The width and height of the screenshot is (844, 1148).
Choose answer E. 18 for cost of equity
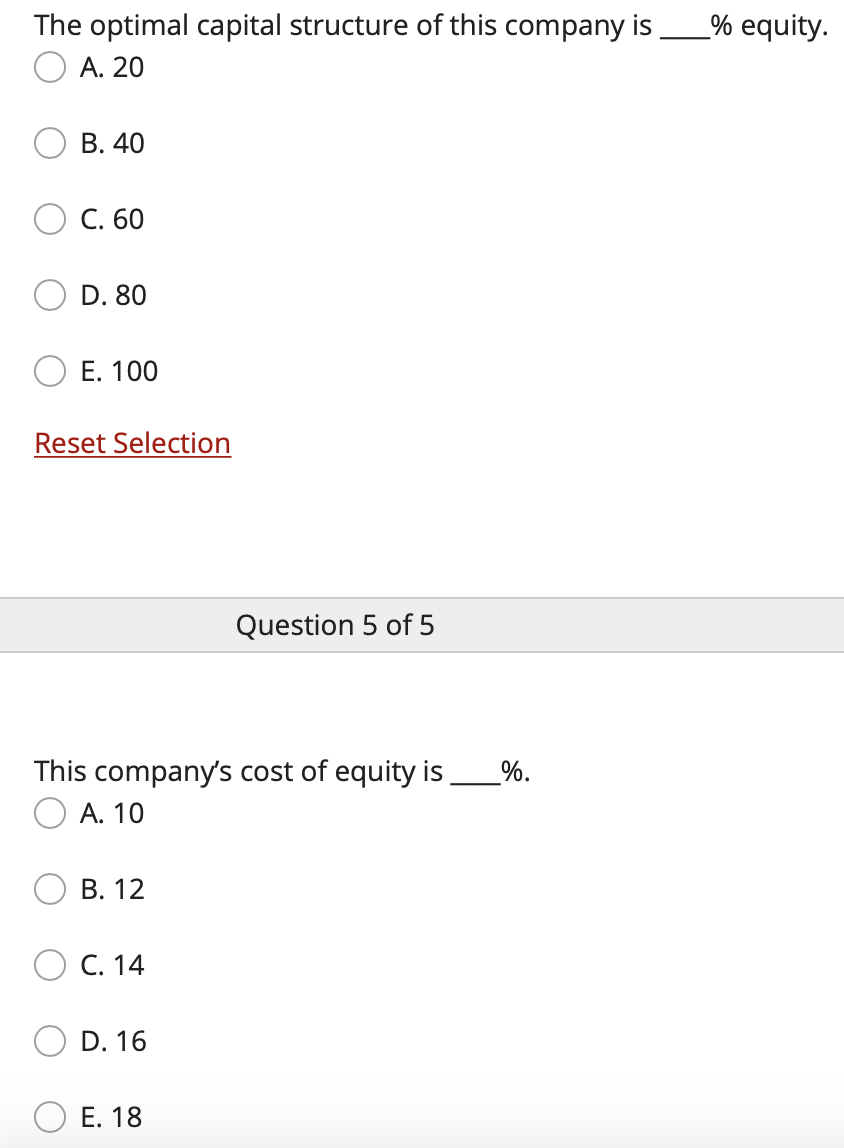[x=49, y=1117]
